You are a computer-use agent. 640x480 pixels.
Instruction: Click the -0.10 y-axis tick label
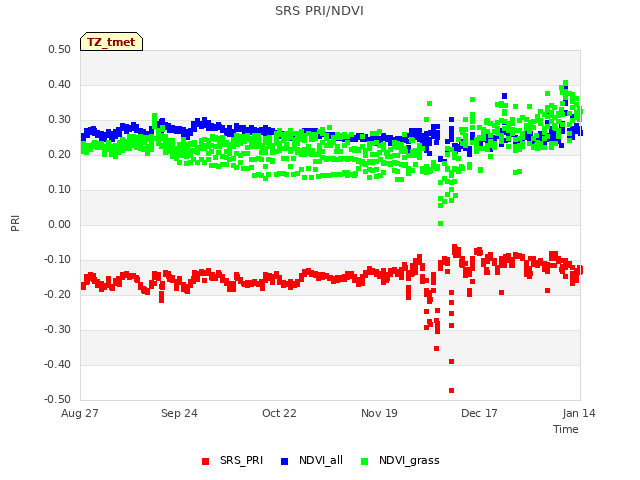58,260
